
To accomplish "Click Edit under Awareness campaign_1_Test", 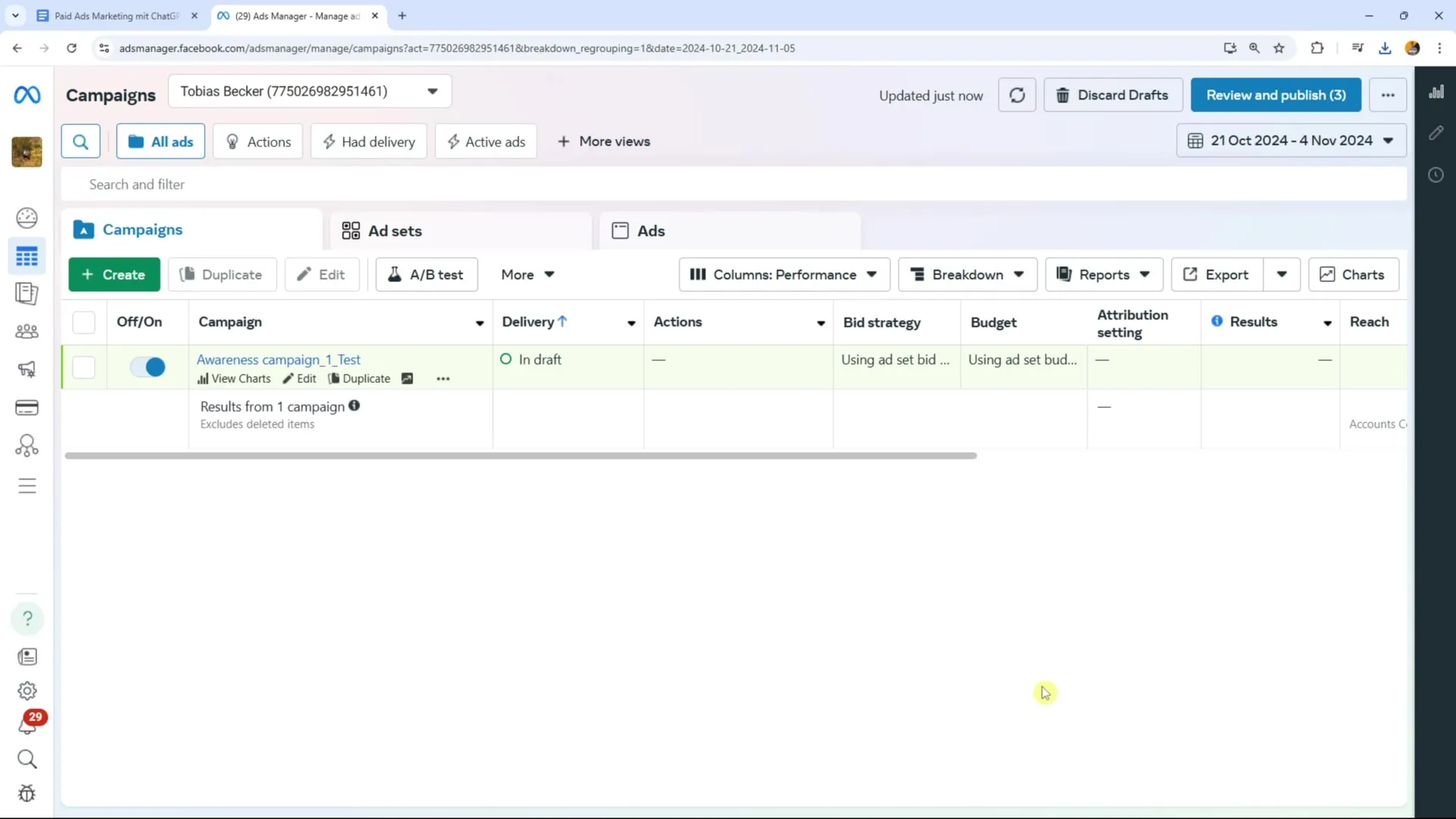I will click(x=300, y=378).
